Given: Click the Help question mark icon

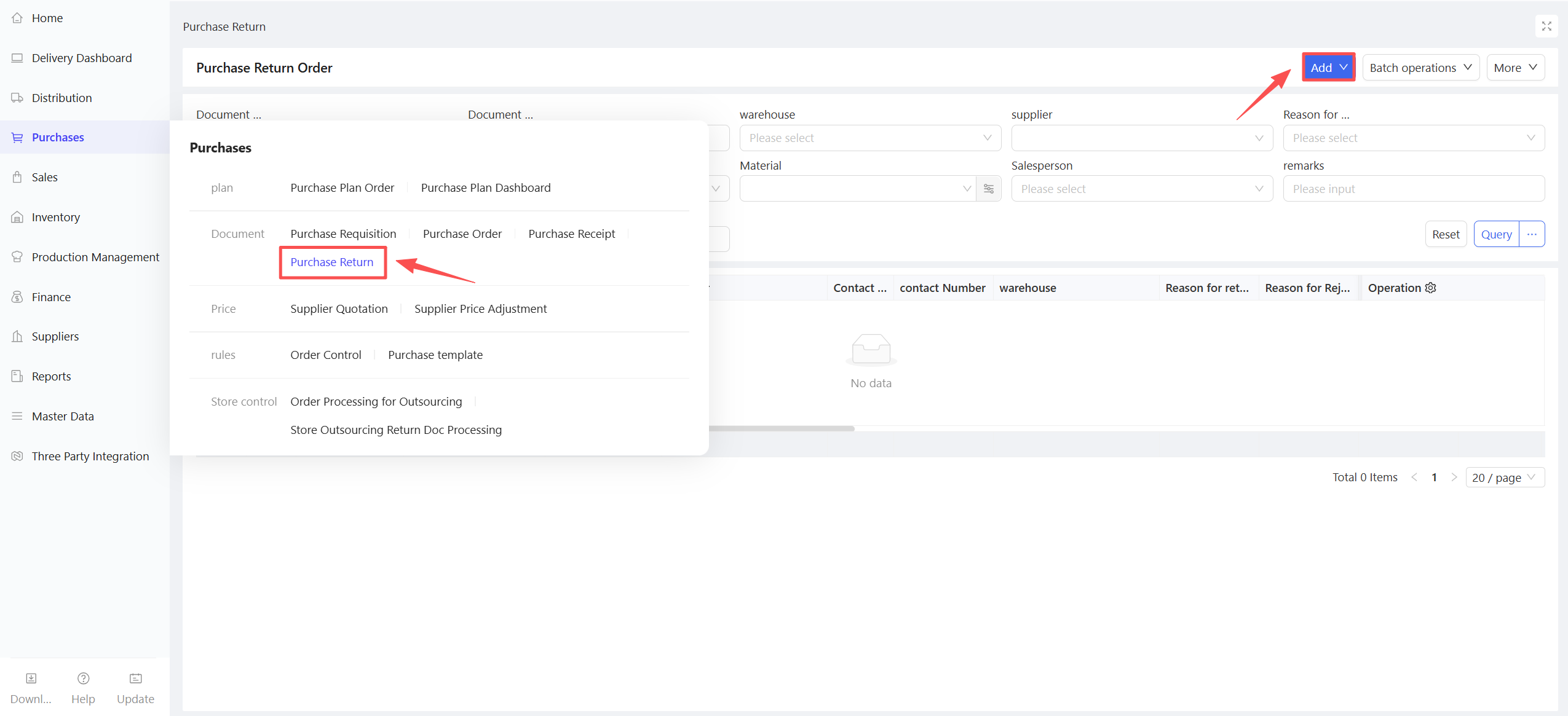Looking at the screenshot, I should coord(83,678).
